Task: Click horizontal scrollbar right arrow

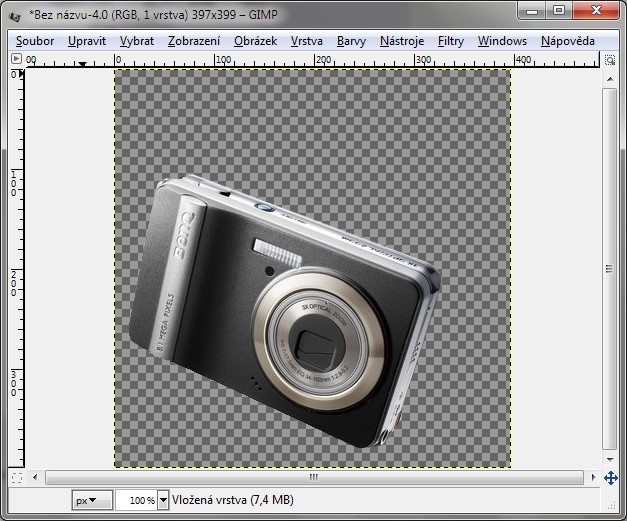Action: tap(593, 477)
